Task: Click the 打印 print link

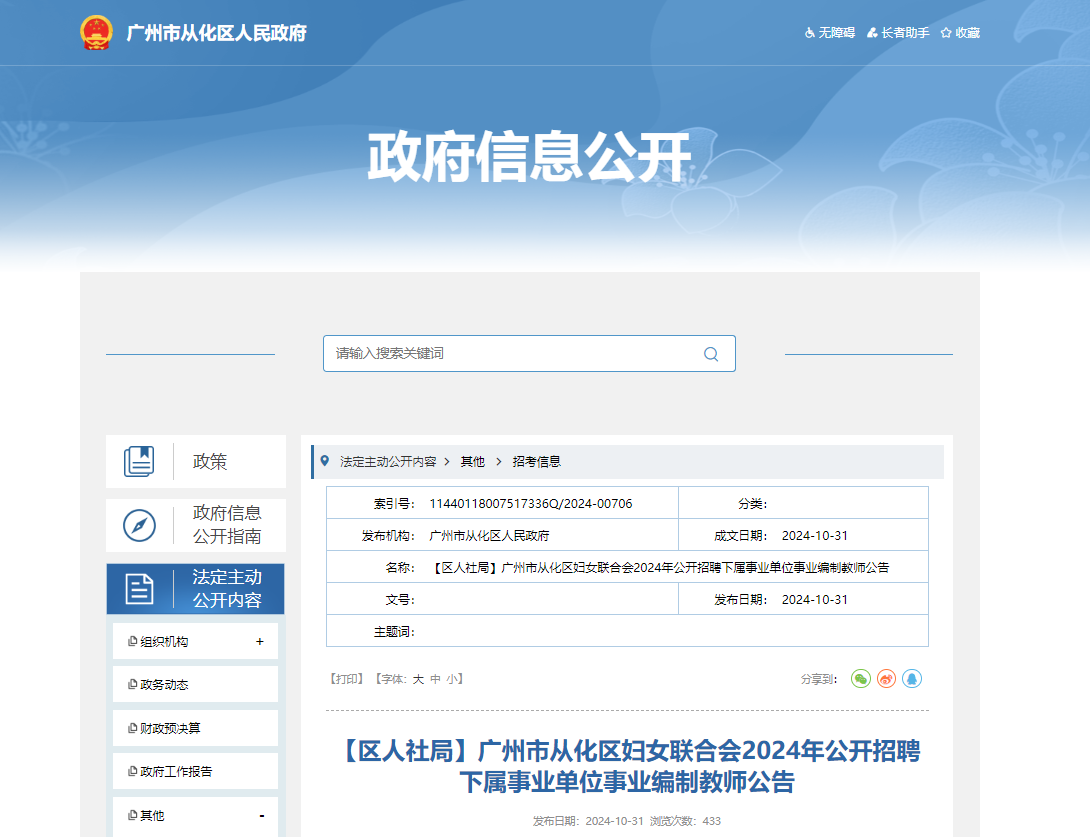Action: [346, 679]
